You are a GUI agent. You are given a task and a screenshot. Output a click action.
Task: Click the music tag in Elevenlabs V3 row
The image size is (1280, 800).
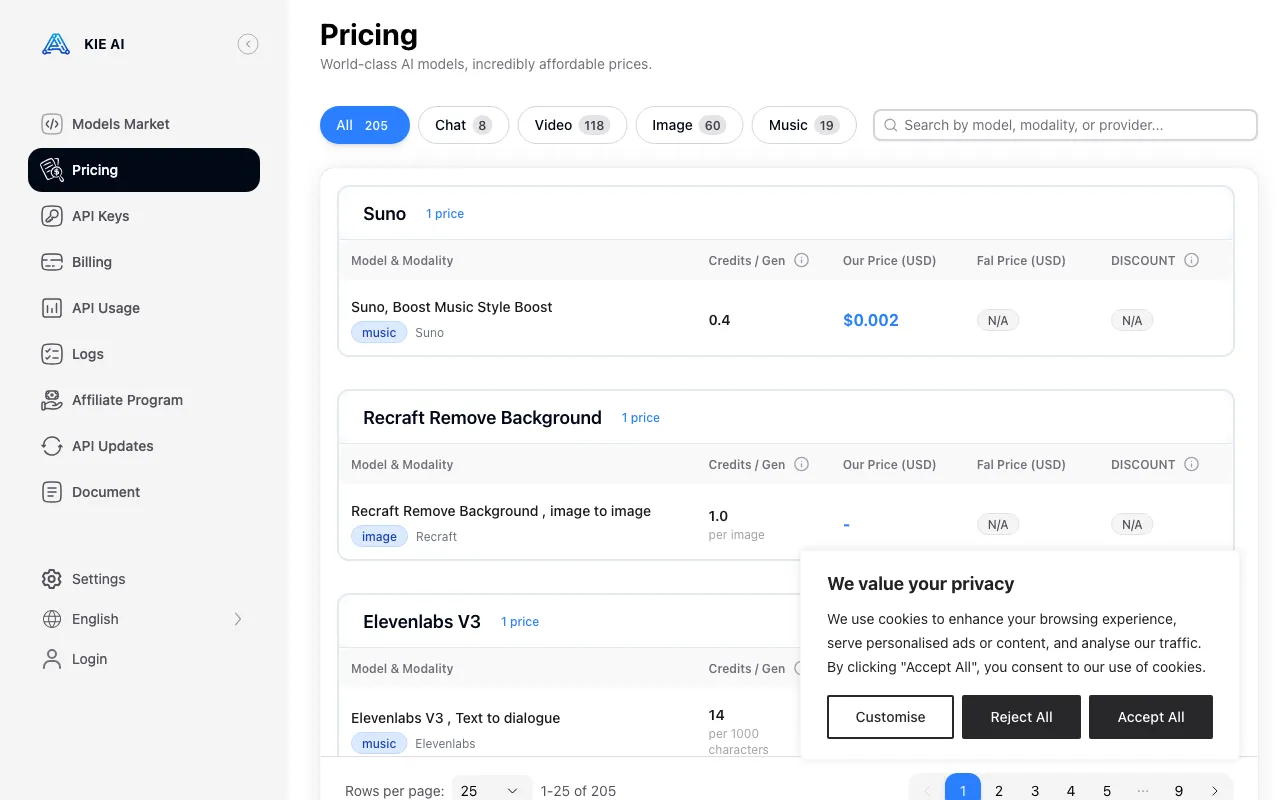(x=379, y=744)
